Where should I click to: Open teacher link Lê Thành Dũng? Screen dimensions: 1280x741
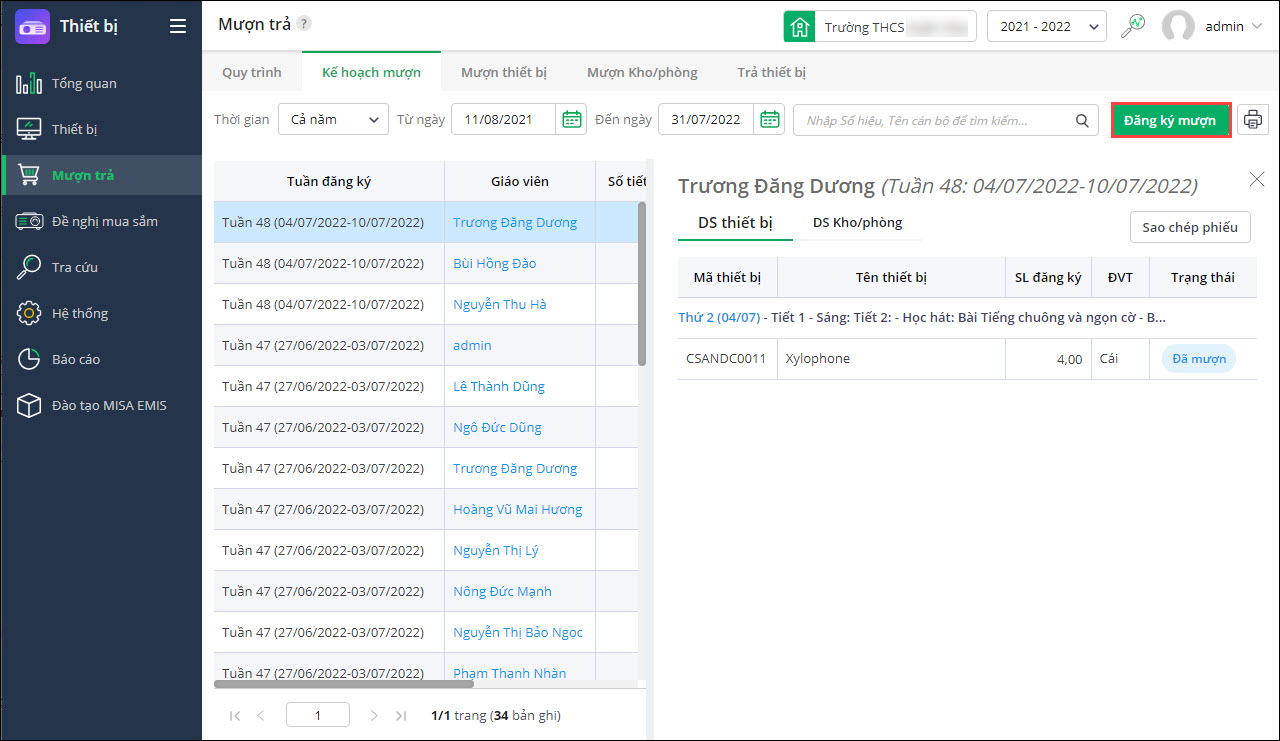pyautogui.click(x=499, y=386)
